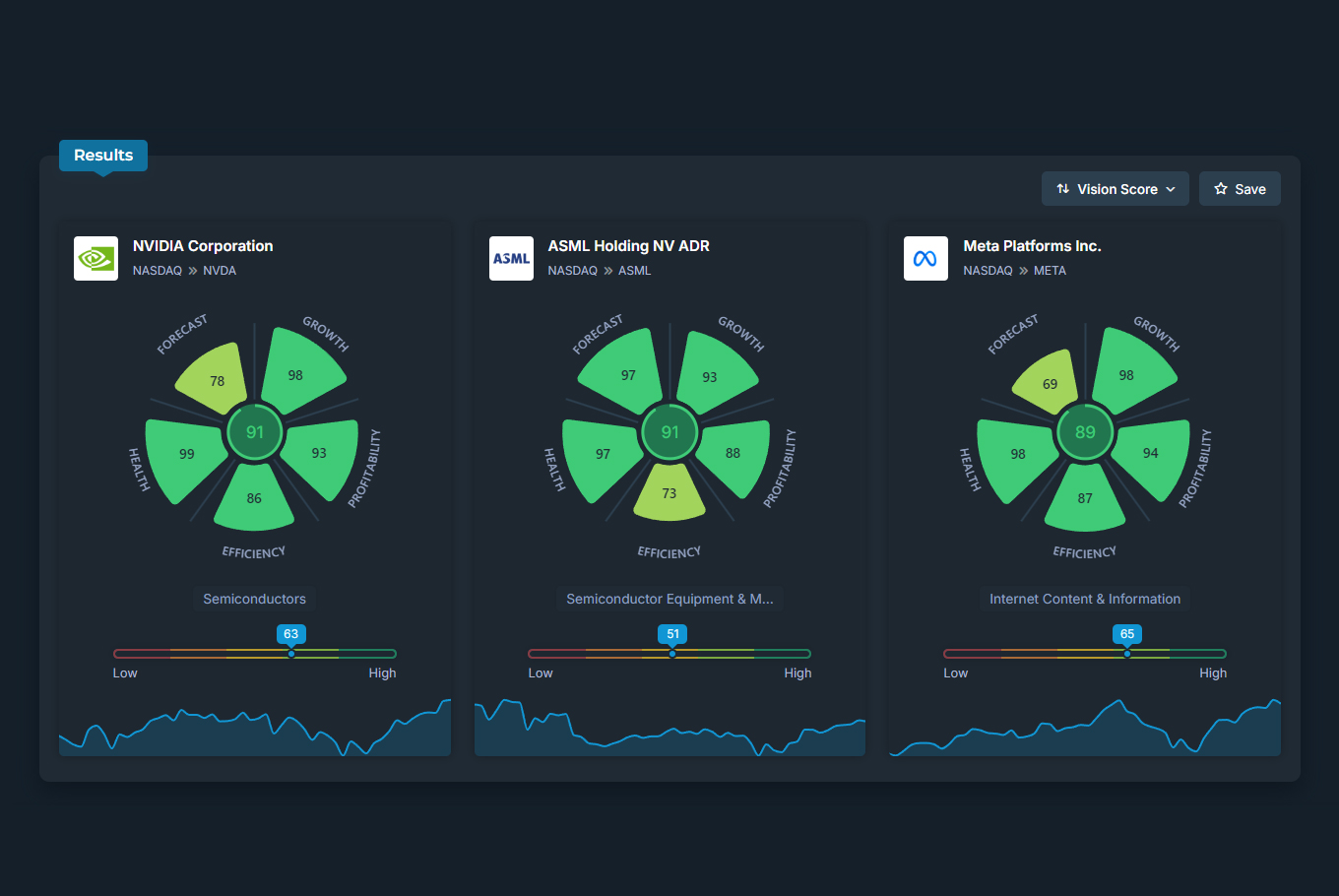Click ASML's Profitability segment 88
Viewport: 1339px width, 896px height.
click(x=734, y=455)
